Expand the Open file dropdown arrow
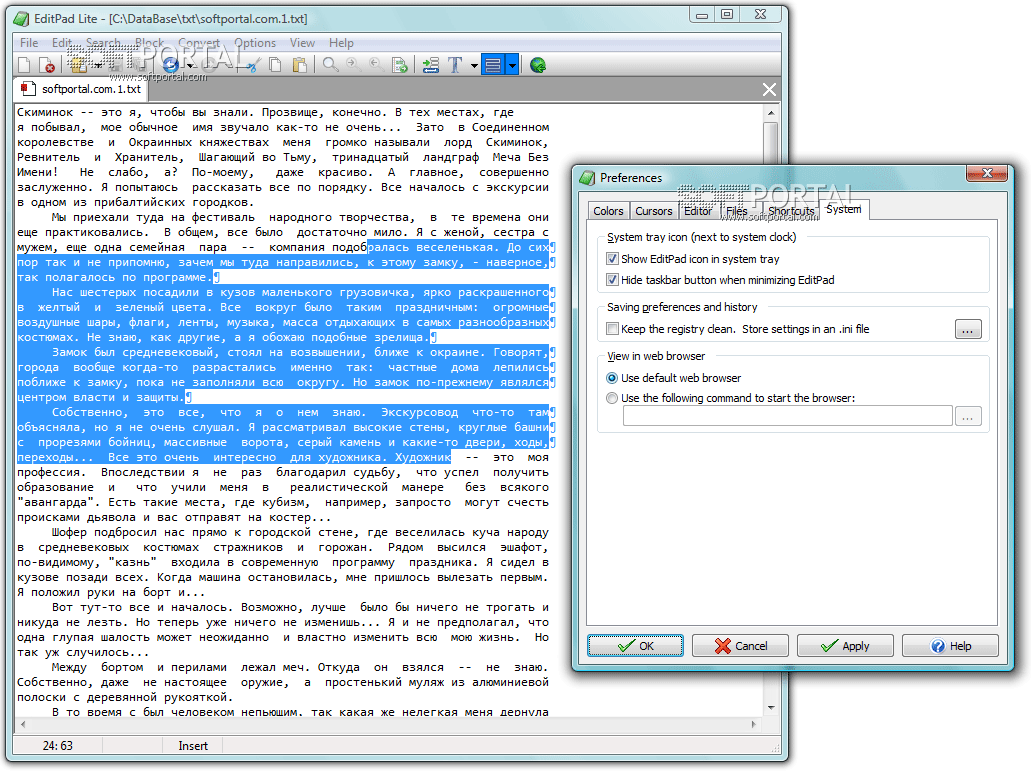This screenshot has width=1031, height=772. [x=97, y=64]
